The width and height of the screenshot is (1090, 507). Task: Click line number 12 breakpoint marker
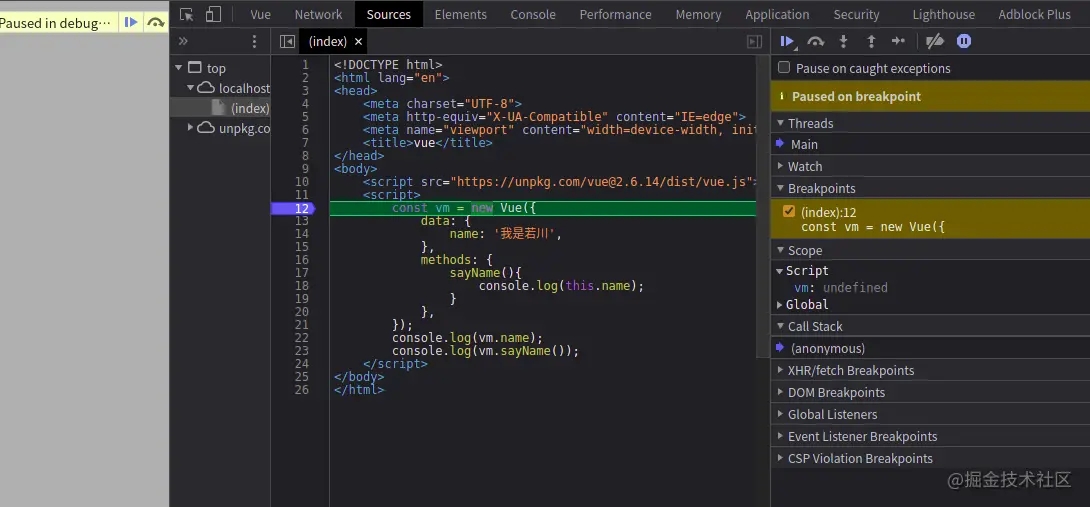pyautogui.click(x=301, y=208)
